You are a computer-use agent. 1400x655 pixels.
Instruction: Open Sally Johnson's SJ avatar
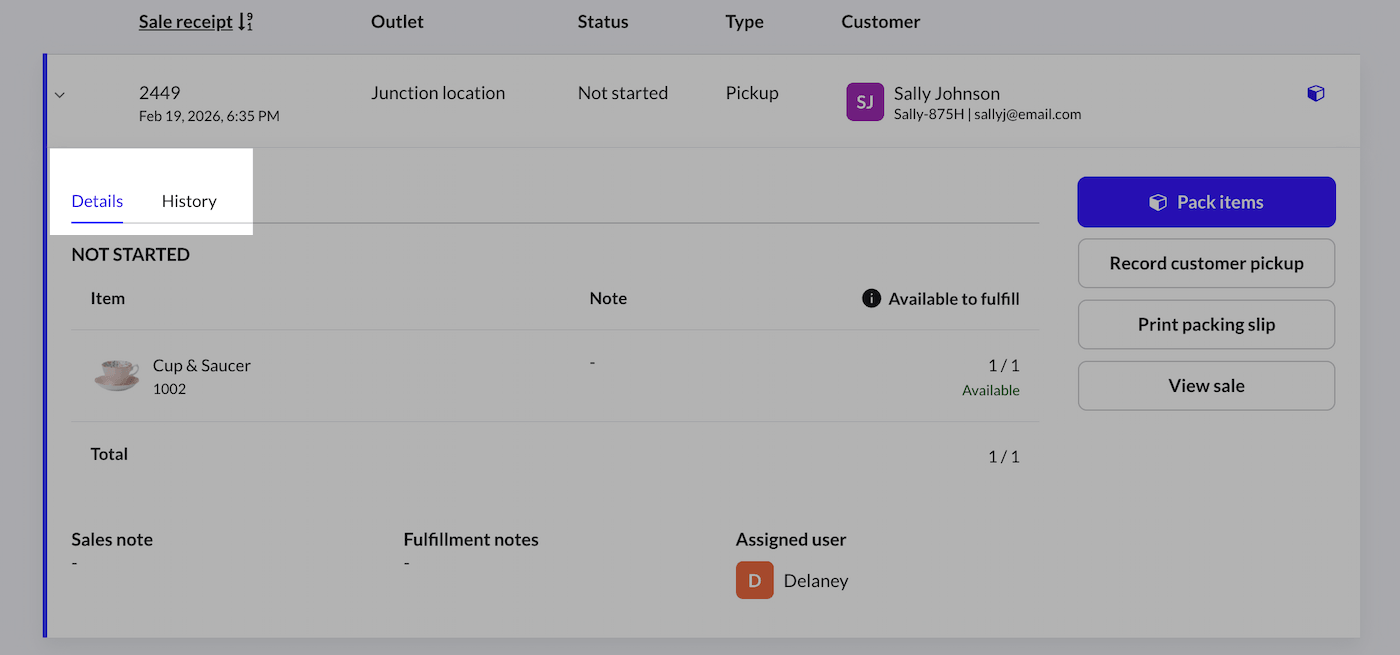tap(865, 102)
